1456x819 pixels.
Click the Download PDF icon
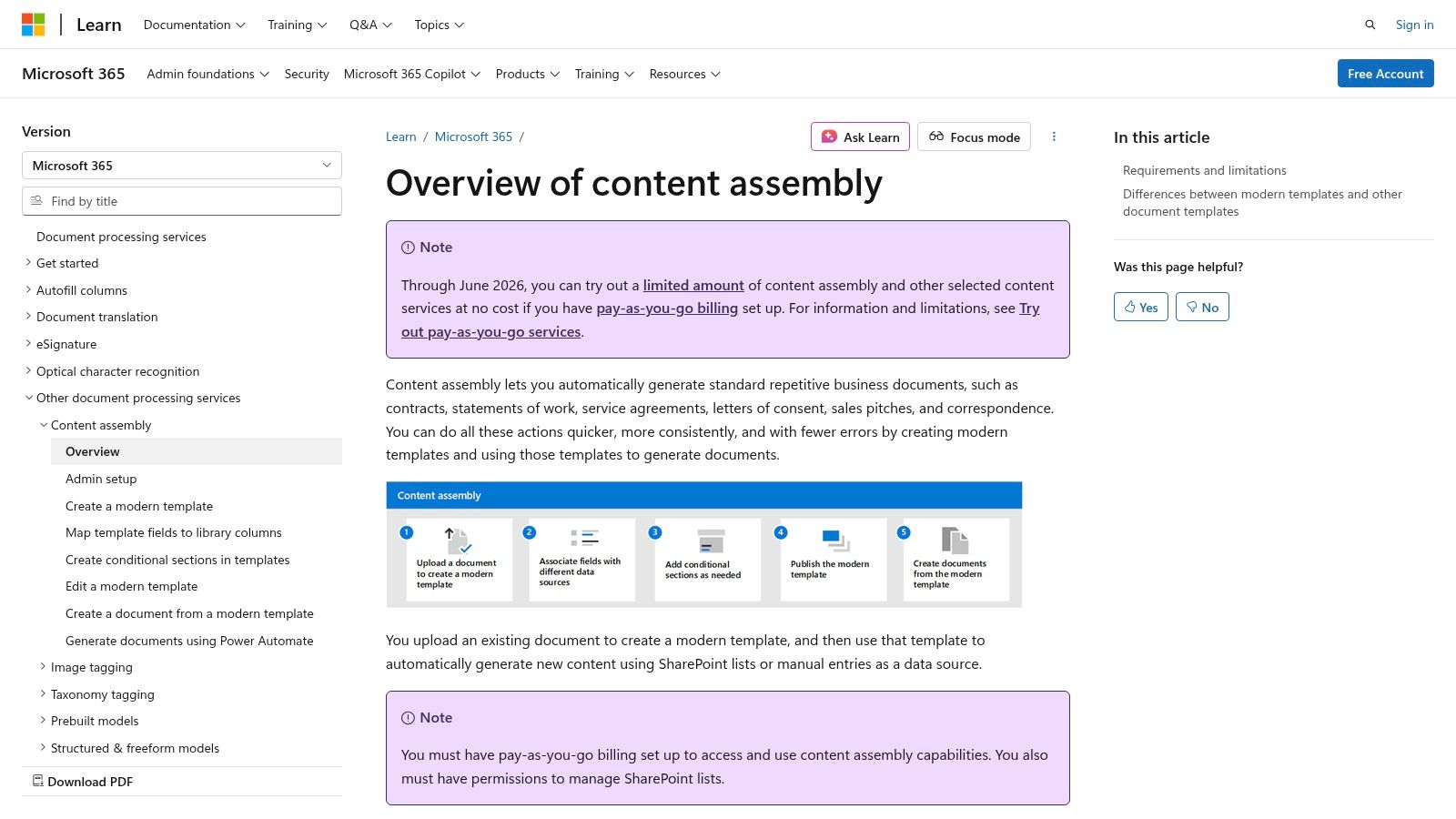38,781
